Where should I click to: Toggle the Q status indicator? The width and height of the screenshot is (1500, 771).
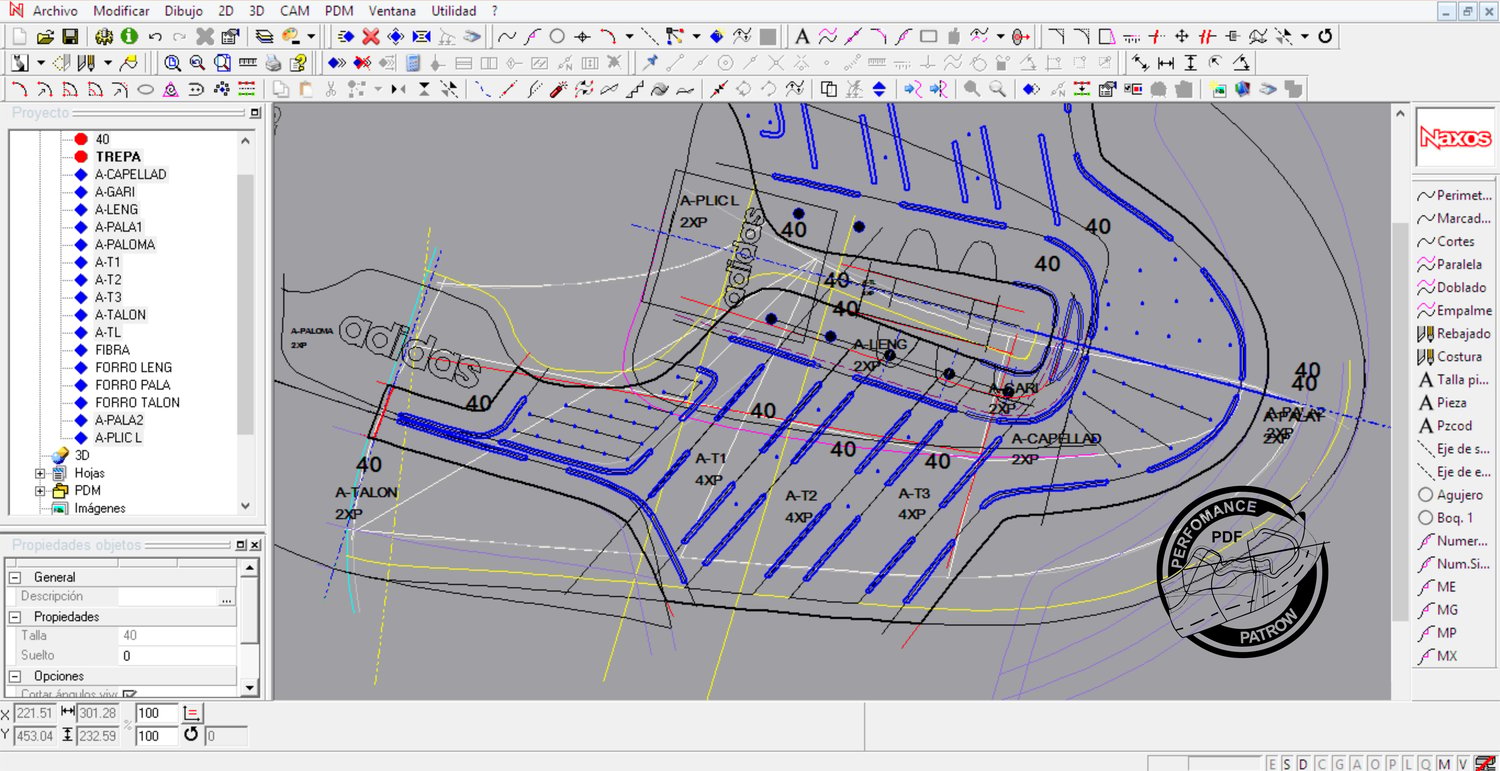pos(1425,764)
